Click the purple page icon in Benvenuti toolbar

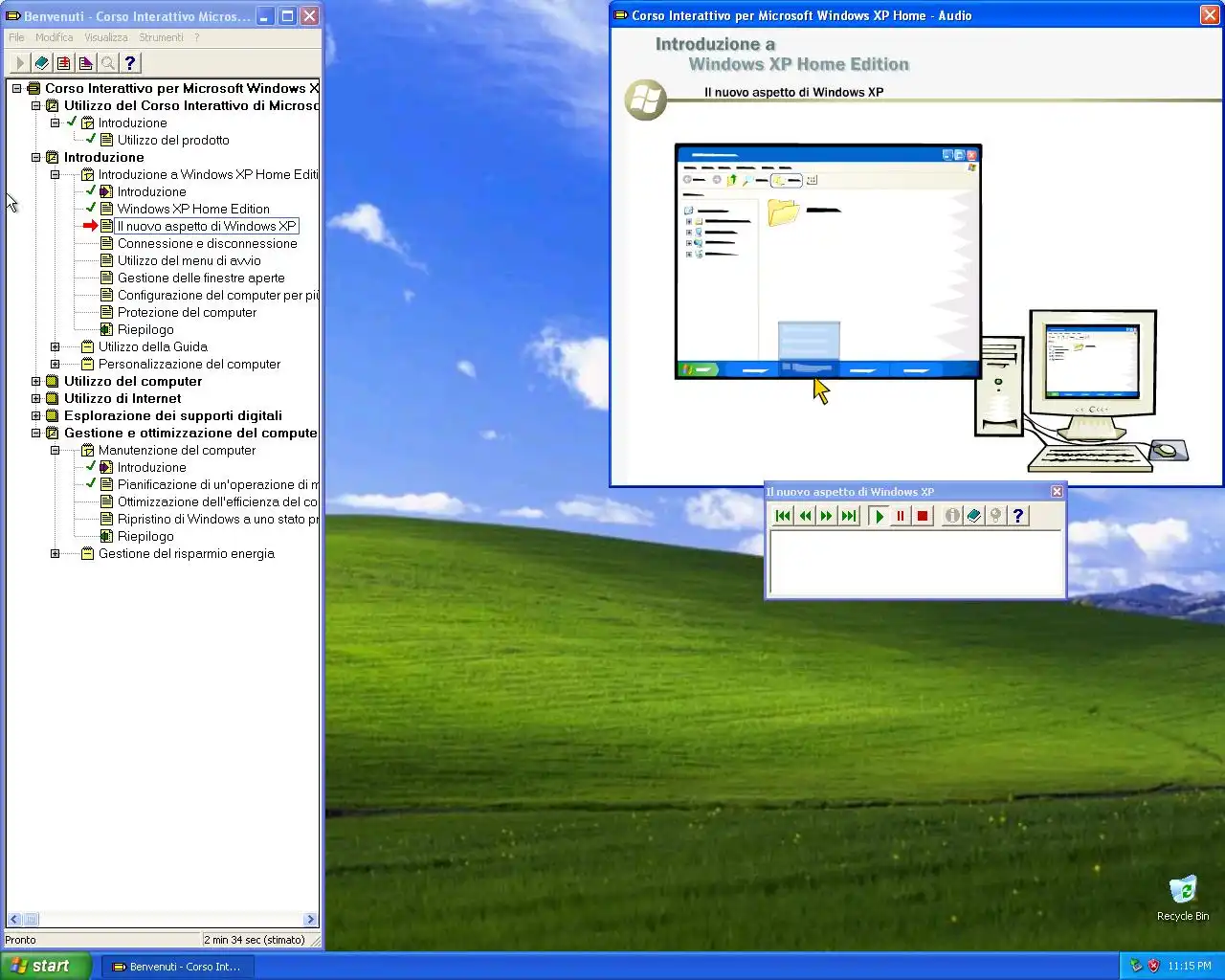click(85, 63)
